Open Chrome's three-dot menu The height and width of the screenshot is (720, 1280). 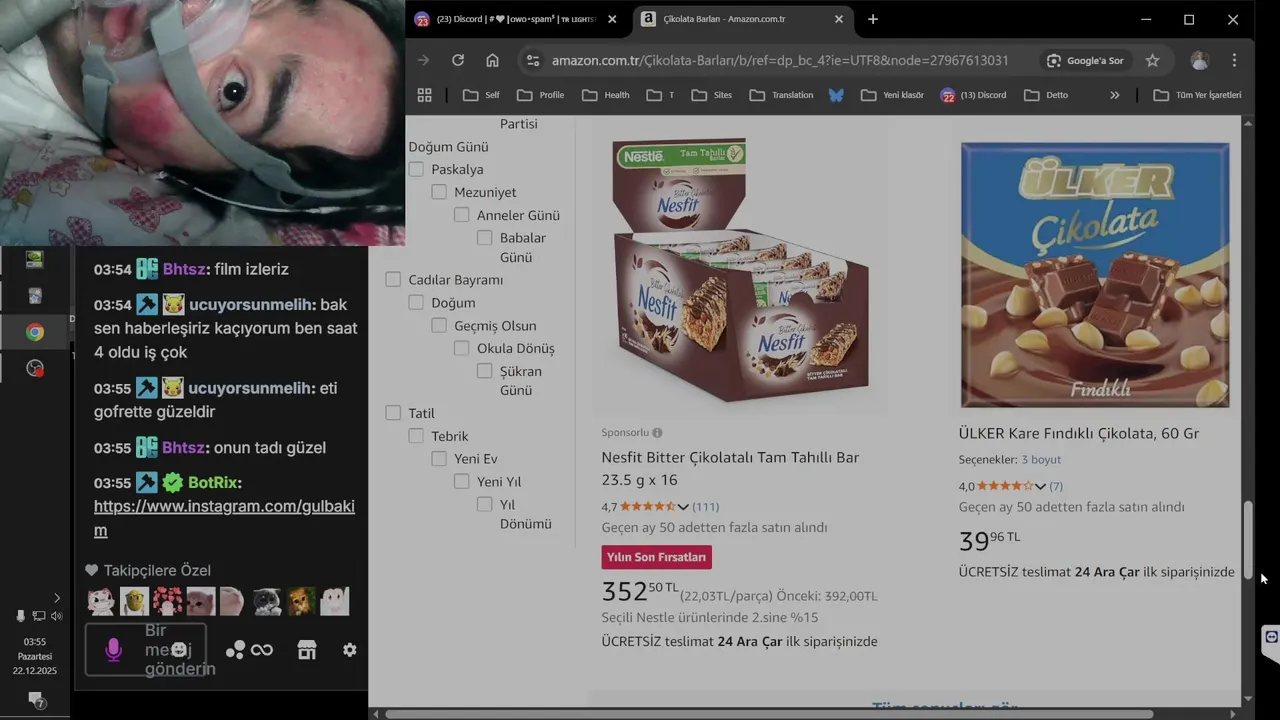[x=1235, y=60]
